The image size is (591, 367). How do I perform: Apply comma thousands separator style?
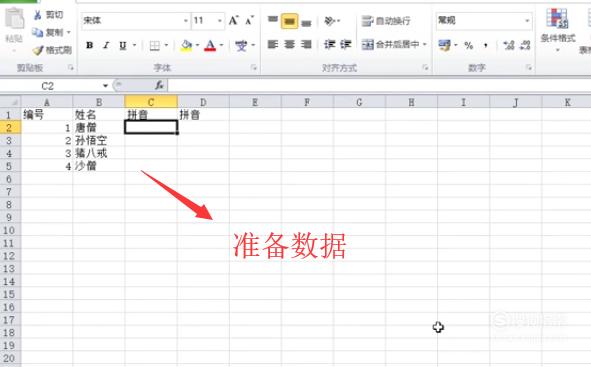485,46
